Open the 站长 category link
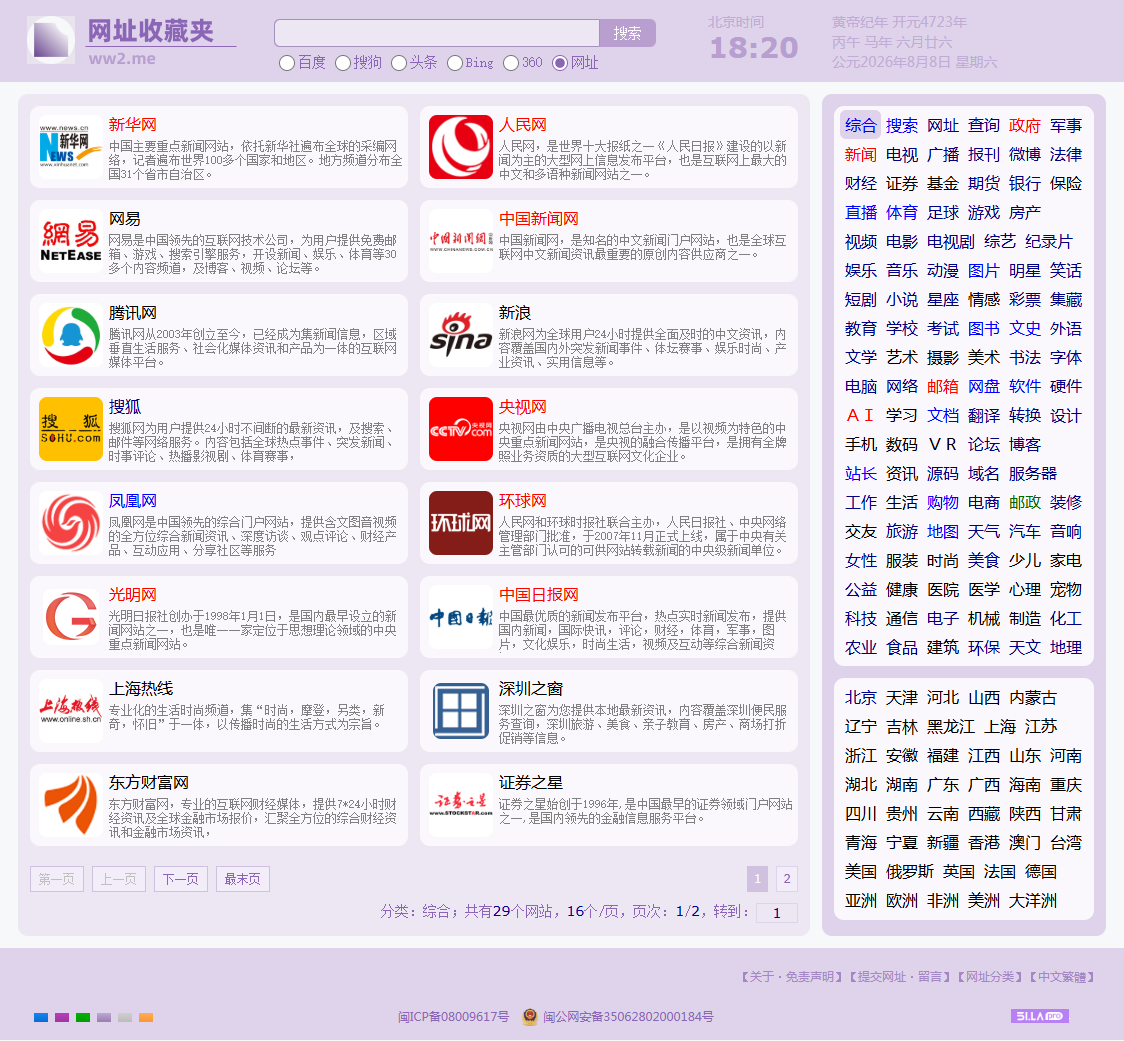This screenshot has width=1124, height=1041. (x=860, y=474)
